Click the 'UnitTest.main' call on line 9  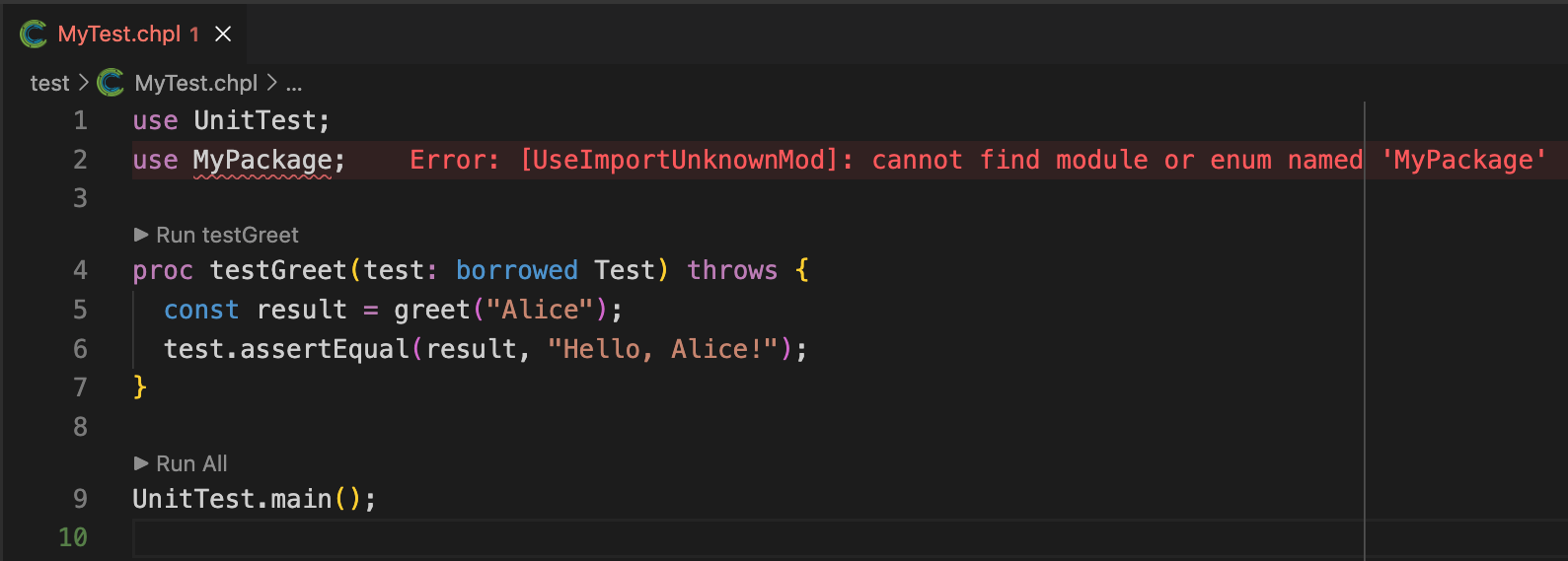[x=232, y=499]
